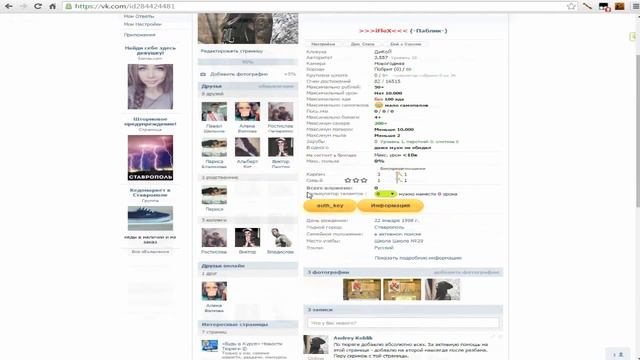Open the interesting page with the blue logo
Viewport: 640px width, 360px height.
pyautogui.click(x=210, y=346)
